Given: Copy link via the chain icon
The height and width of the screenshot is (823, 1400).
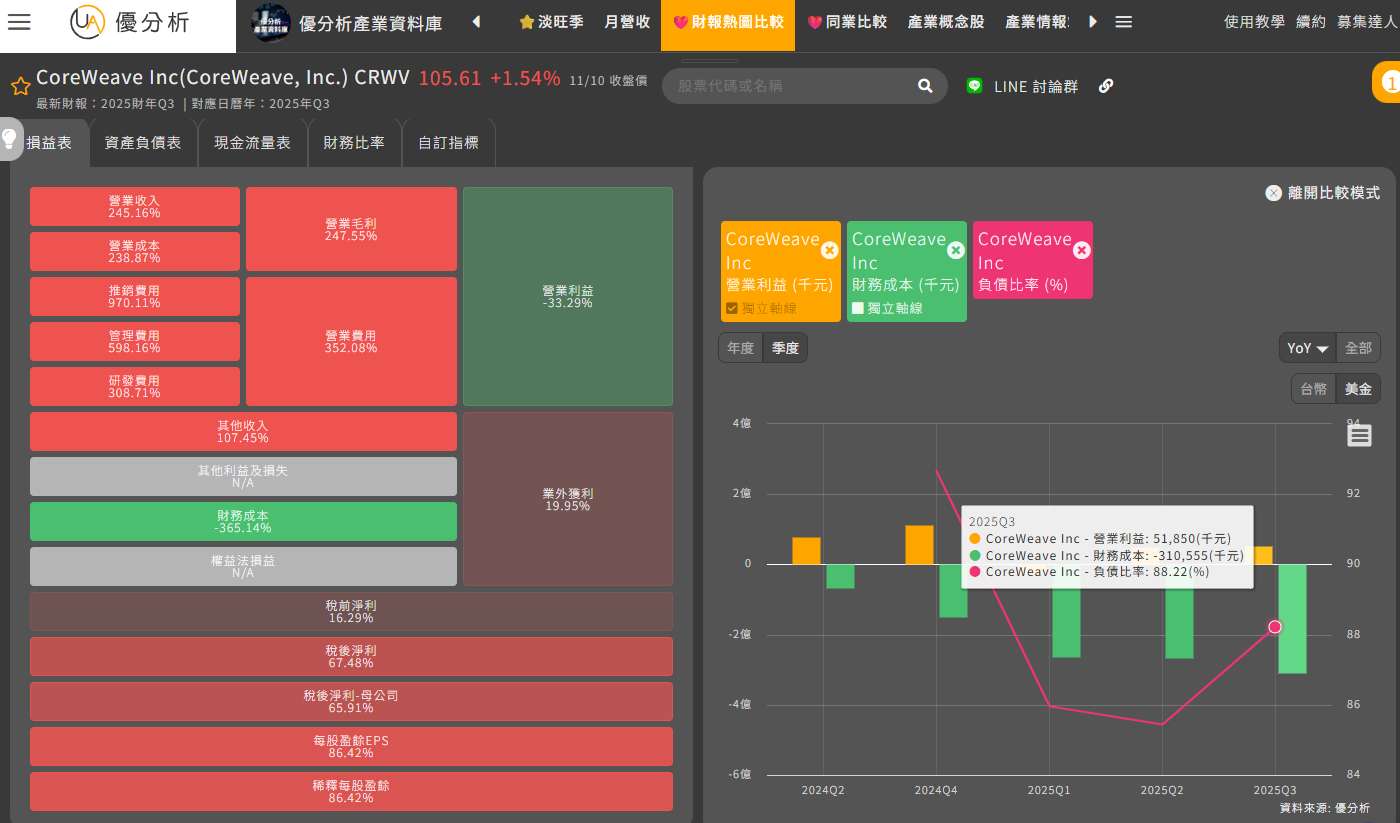Looking at the screenshot, I should click(1106, 86).
